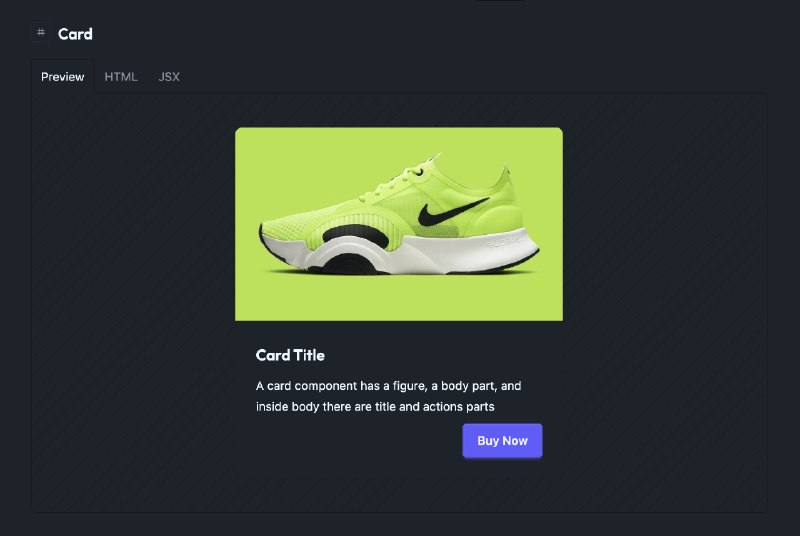This screenshot has height=536, width=800.
Task: Click the Card Title heading
Action: coord(290,355)
